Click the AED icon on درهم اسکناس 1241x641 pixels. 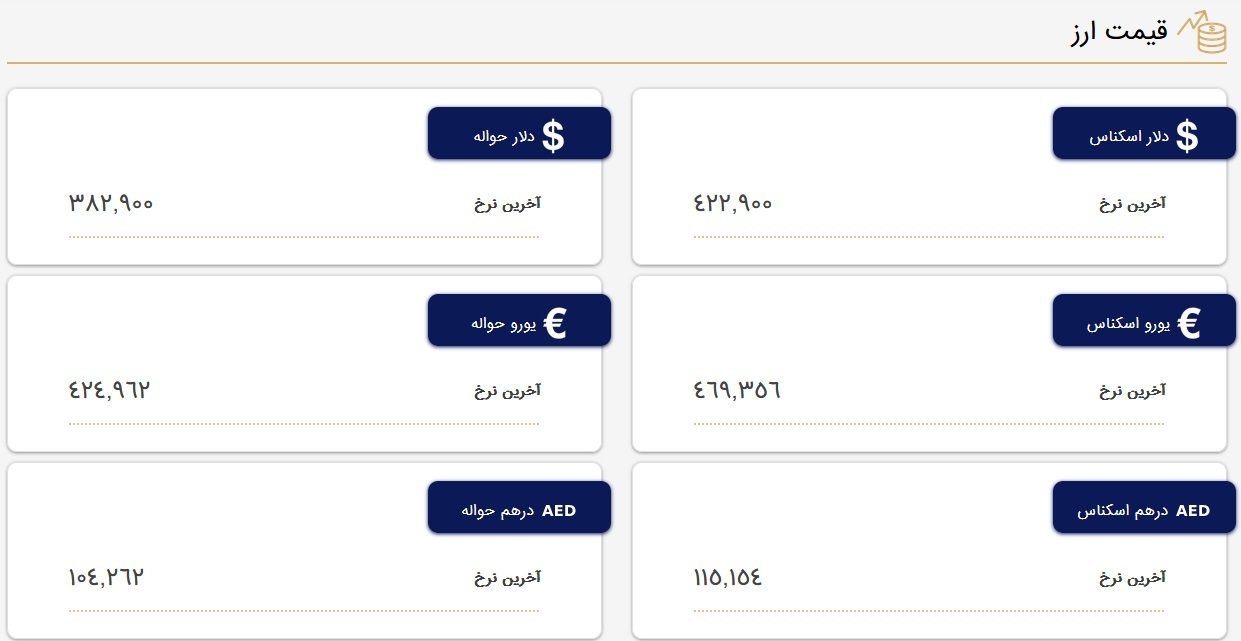pyautogui.click(x=1193, y=511)
